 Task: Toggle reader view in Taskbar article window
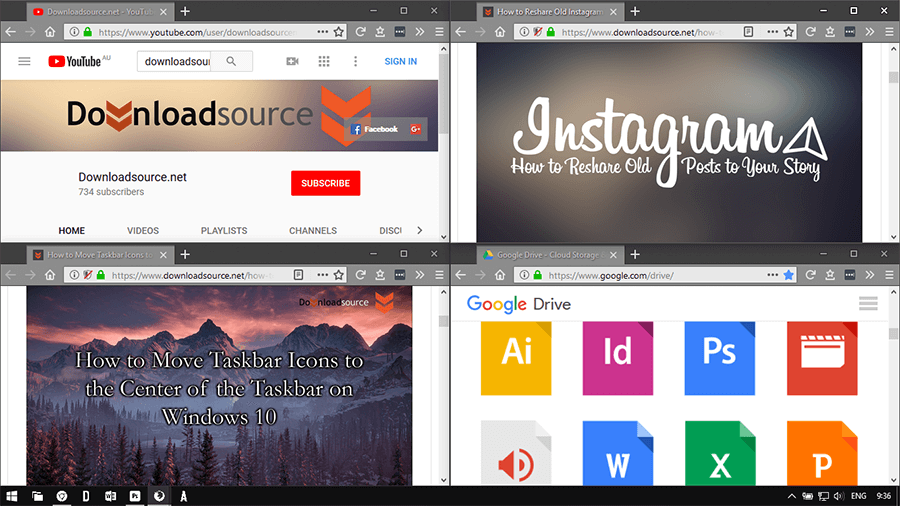298,275
